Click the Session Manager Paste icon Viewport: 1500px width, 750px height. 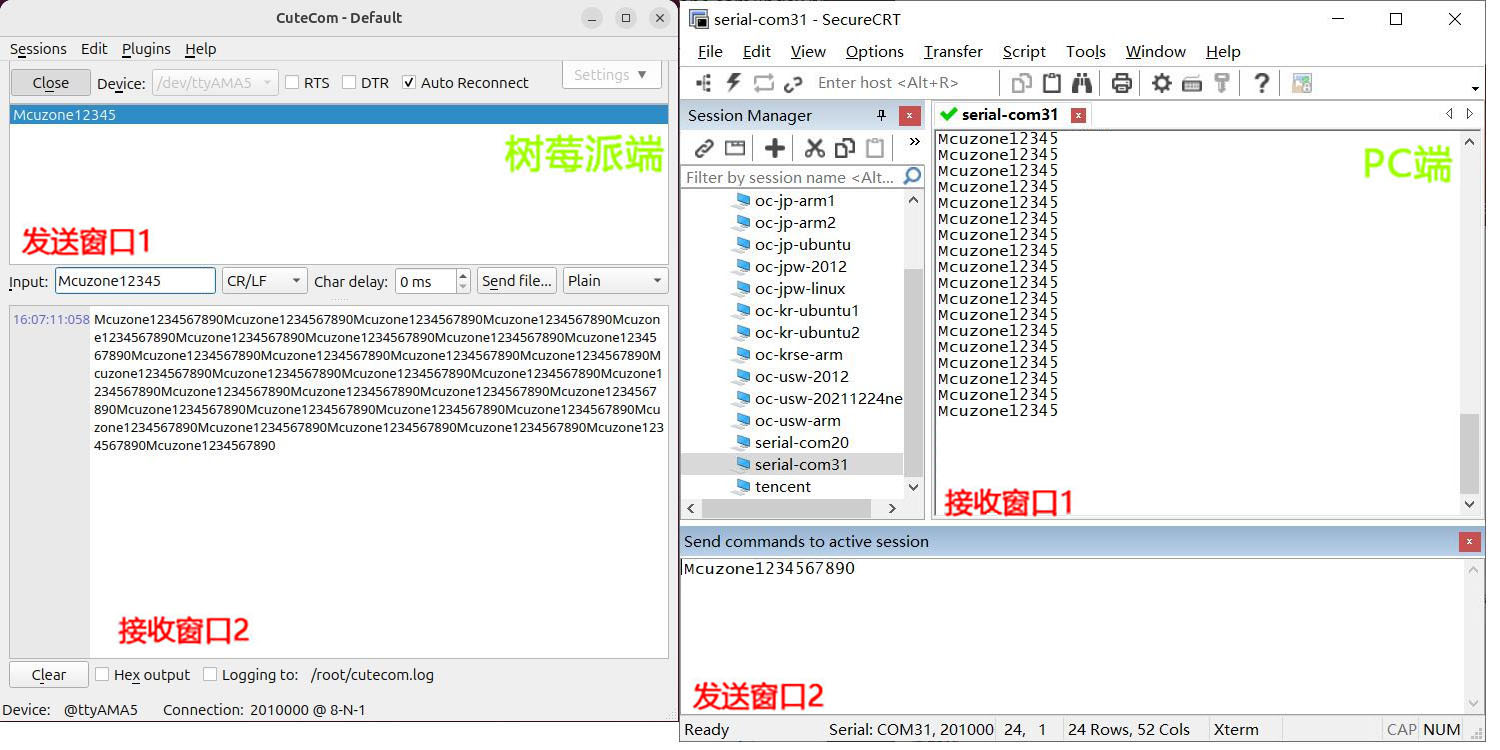click(x=875, y=149)
